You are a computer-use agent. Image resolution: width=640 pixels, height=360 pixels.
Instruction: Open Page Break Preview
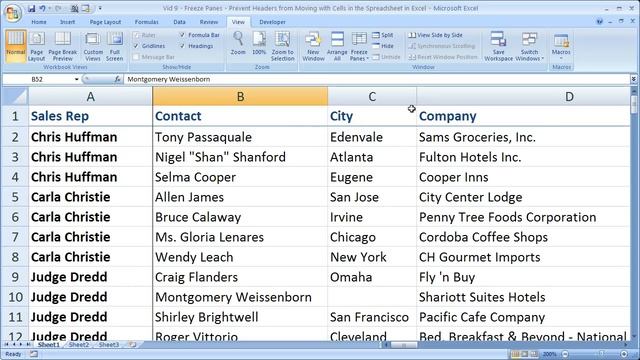point(63,46)
